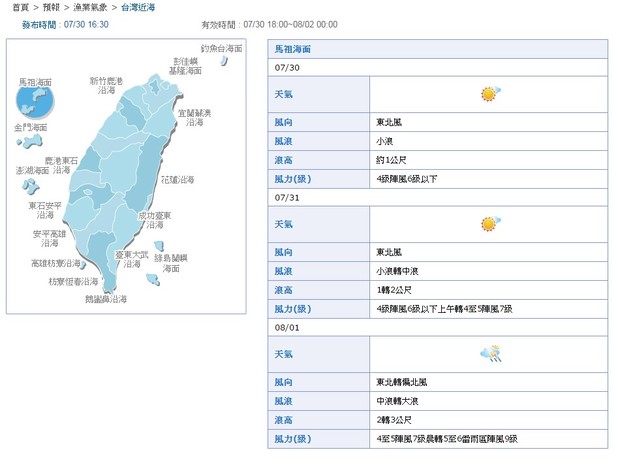Screen dimensions: 620x465
Task: Select 鵝鑾鼻沿海 at the map's southern tip
Action: pos(105,298)
